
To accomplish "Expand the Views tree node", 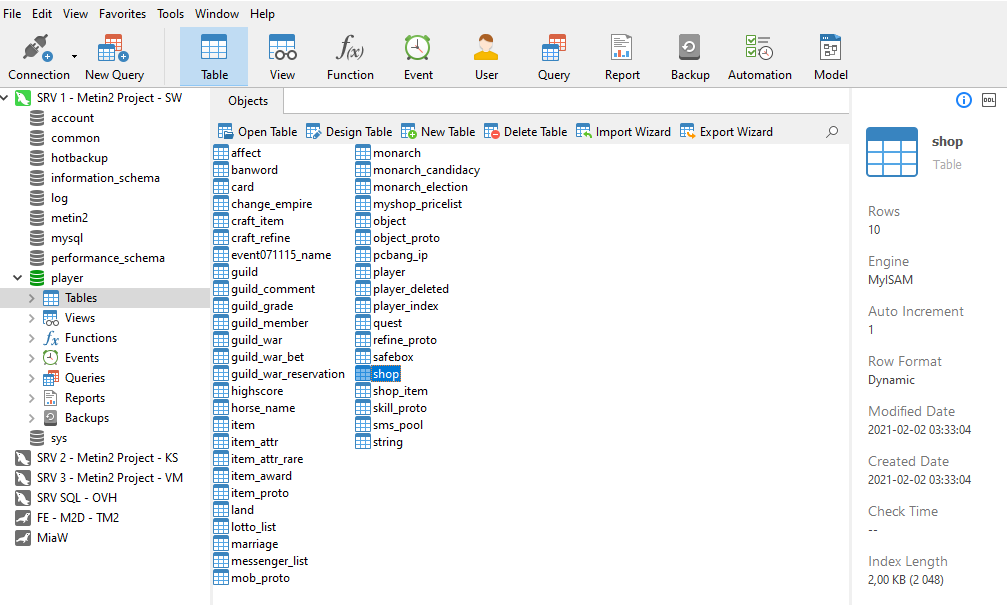I will click(31, 318).
